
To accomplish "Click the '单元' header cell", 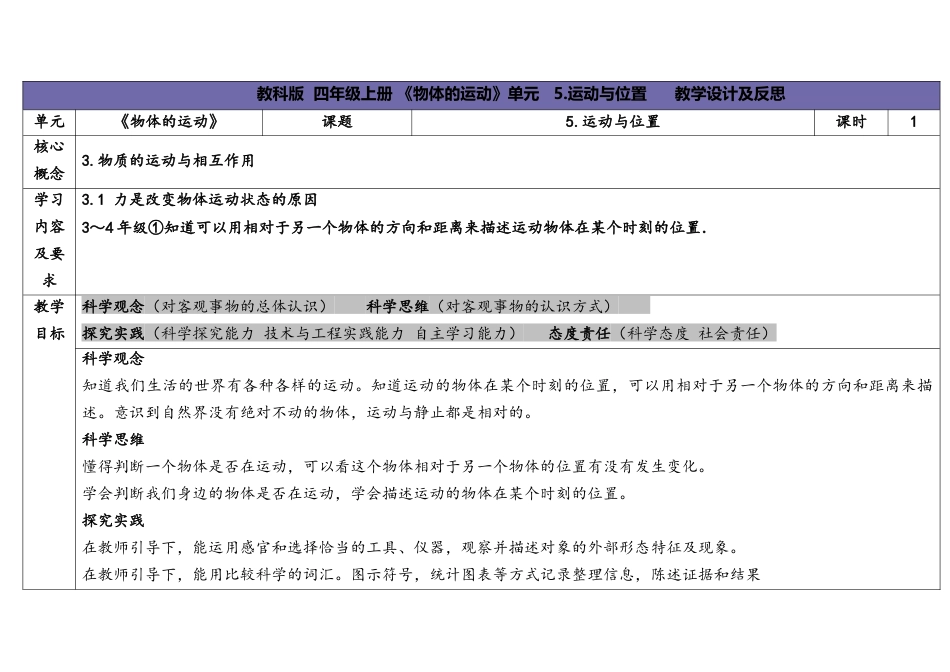I will coord(49,122).
